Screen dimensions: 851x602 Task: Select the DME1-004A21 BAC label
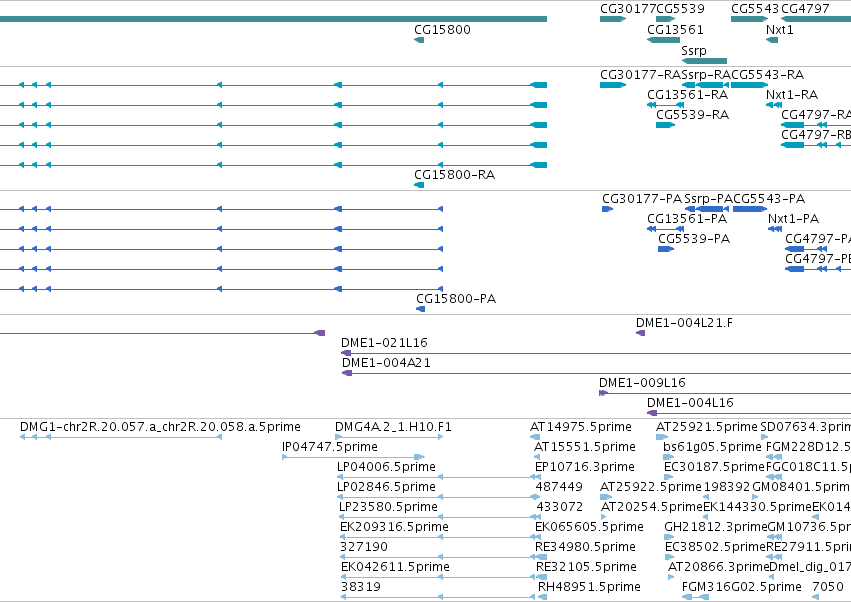(386, 363)
